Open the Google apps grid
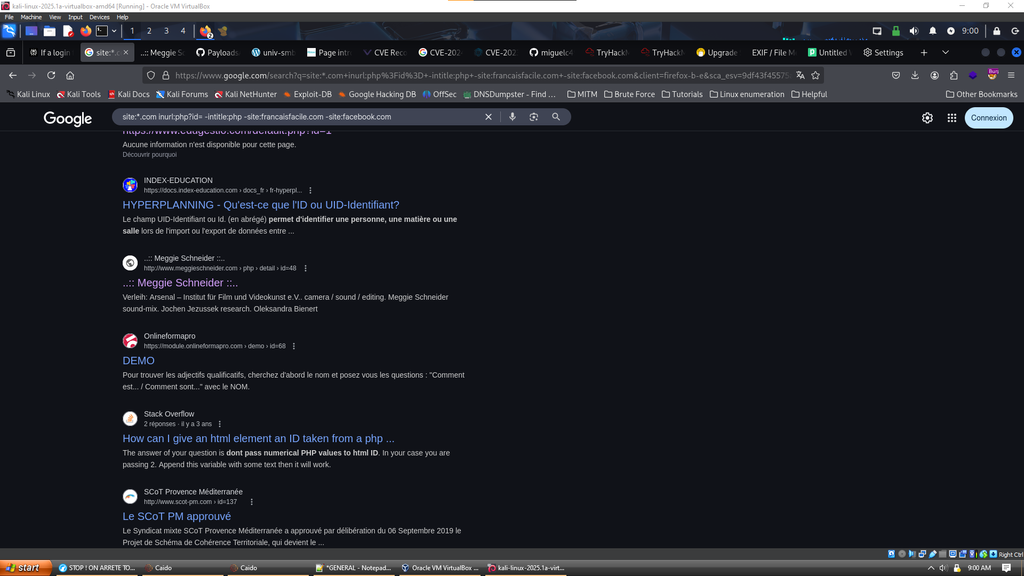 click(x=951, y=118)
